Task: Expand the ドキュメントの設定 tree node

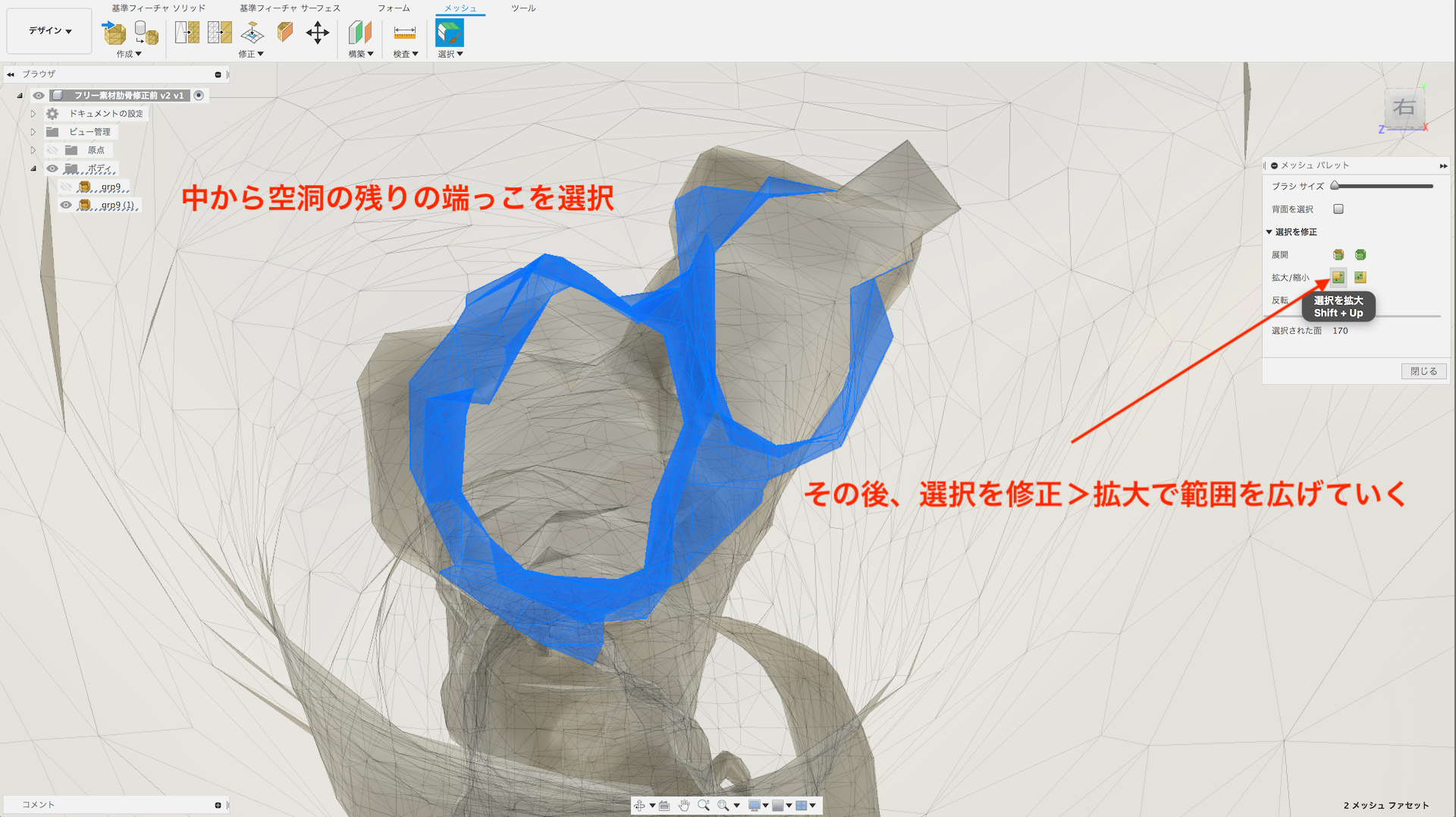Action: [x=33, y=114]
